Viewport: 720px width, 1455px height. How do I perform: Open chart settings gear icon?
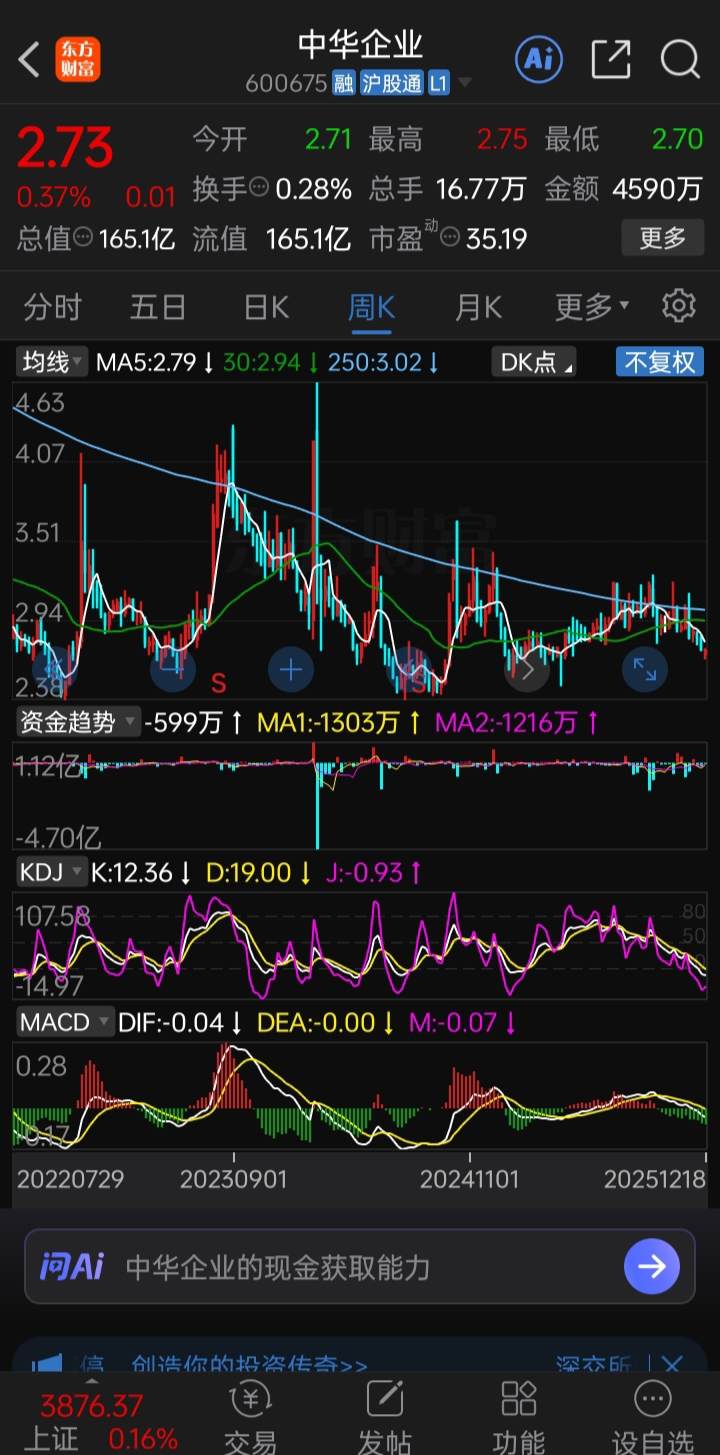[x=679, y=305]
